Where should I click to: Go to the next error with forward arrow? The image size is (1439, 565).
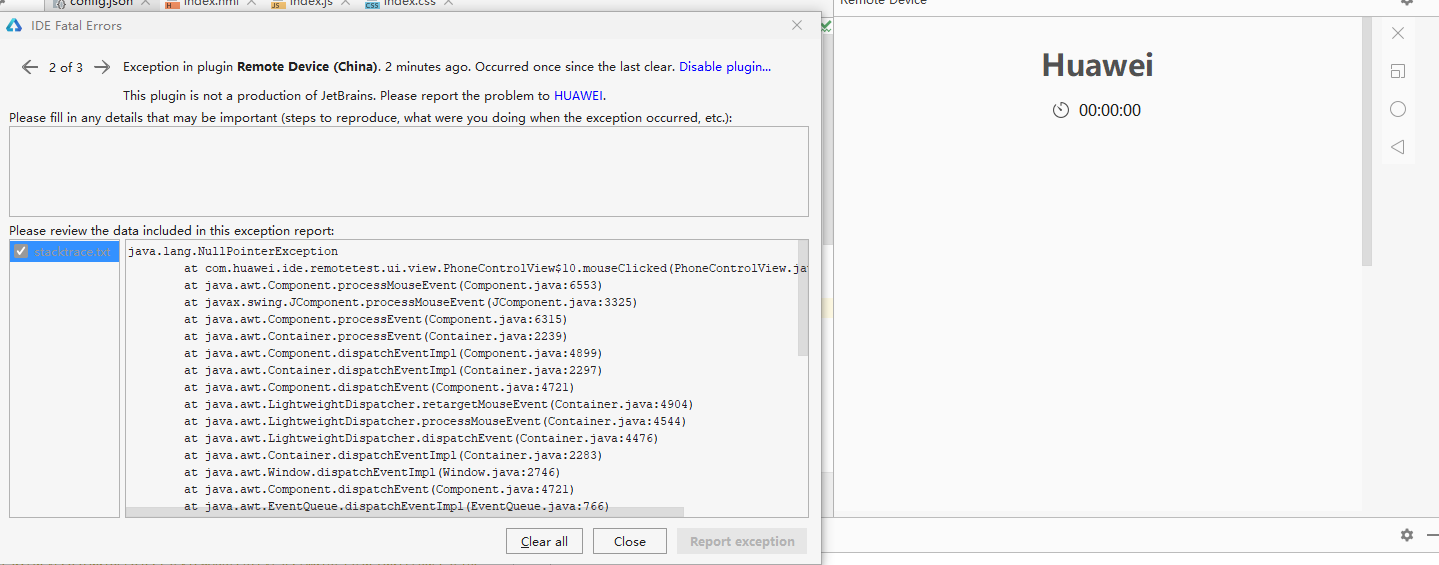[102, 67]
